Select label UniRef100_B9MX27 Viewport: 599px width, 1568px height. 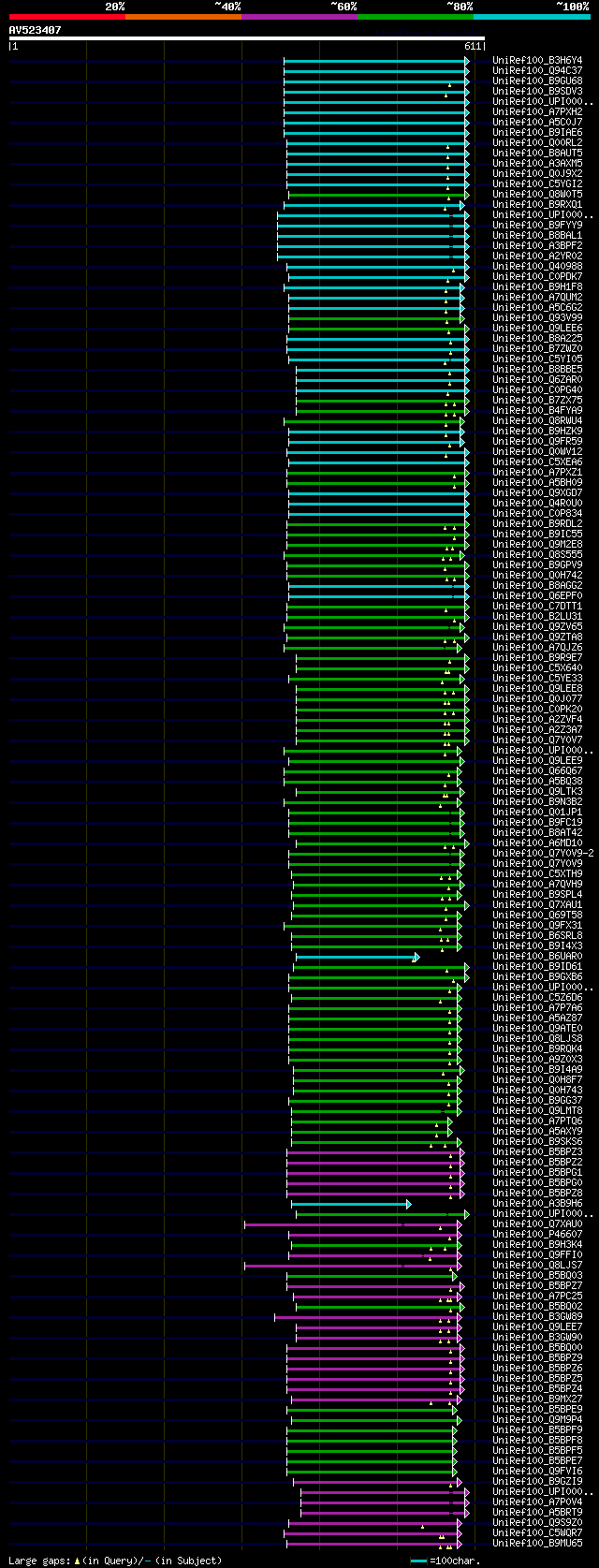click(537, 1399)
